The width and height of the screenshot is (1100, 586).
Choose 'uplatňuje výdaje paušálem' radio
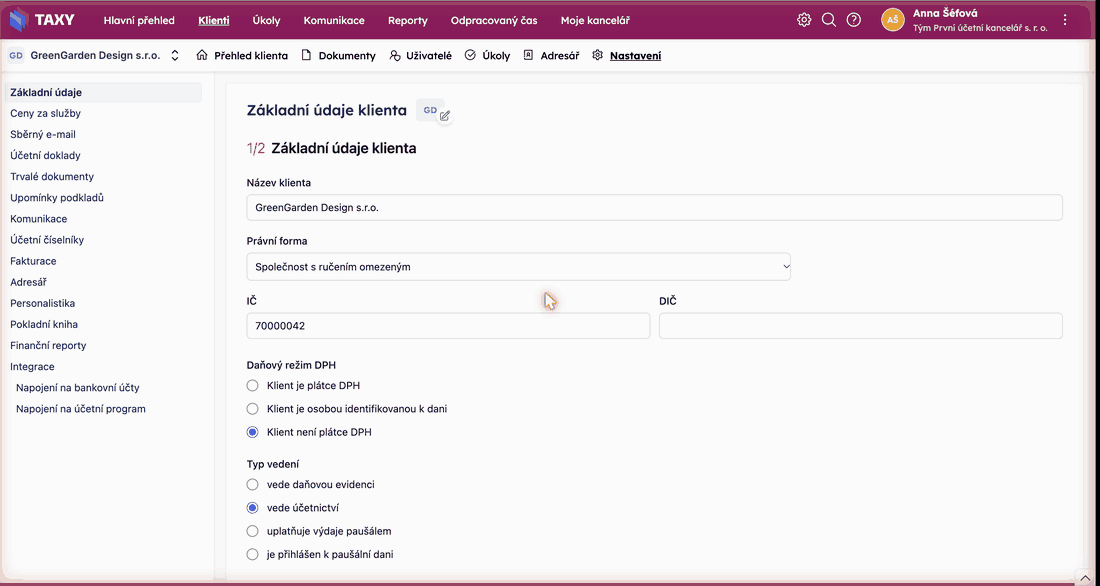click(x=253, y=531)
